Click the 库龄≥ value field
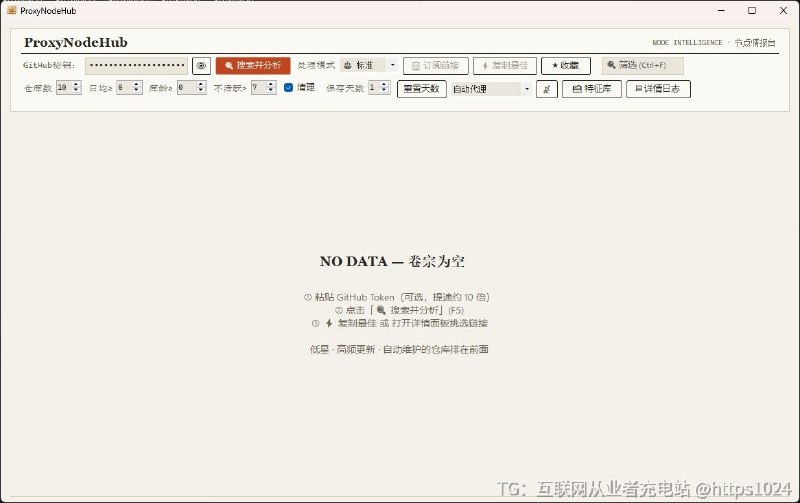 tap(186, 88)
